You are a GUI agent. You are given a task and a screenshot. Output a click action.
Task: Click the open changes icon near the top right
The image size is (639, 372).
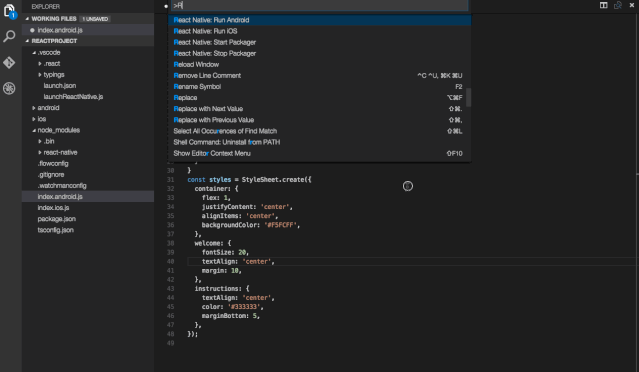click(x=618, y=5)
